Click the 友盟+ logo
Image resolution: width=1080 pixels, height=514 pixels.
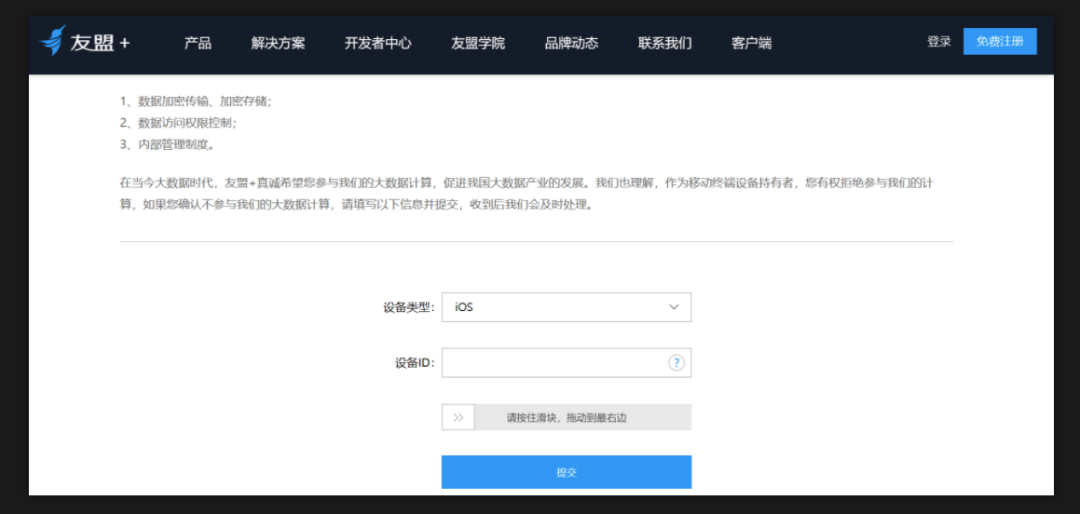(x=85, y=42)
